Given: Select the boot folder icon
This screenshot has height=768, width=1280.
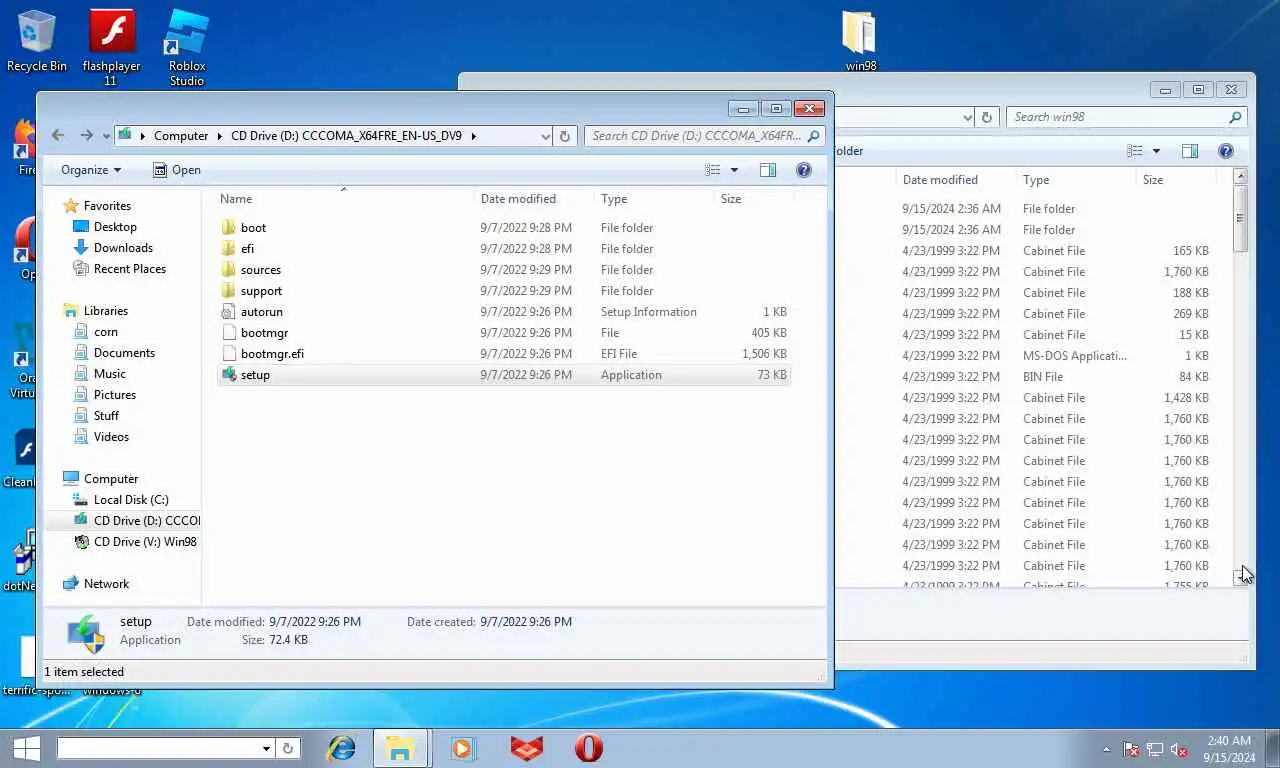Looking at the screenshot, I should pos(228,228).
